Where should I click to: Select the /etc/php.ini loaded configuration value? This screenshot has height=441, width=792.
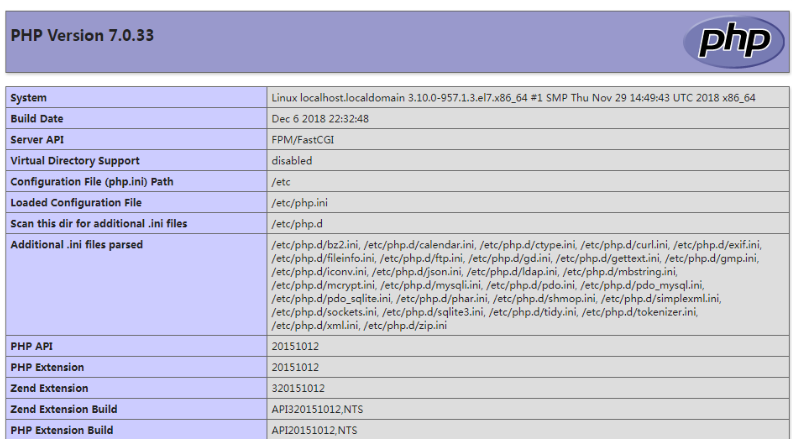click(296, 203)
